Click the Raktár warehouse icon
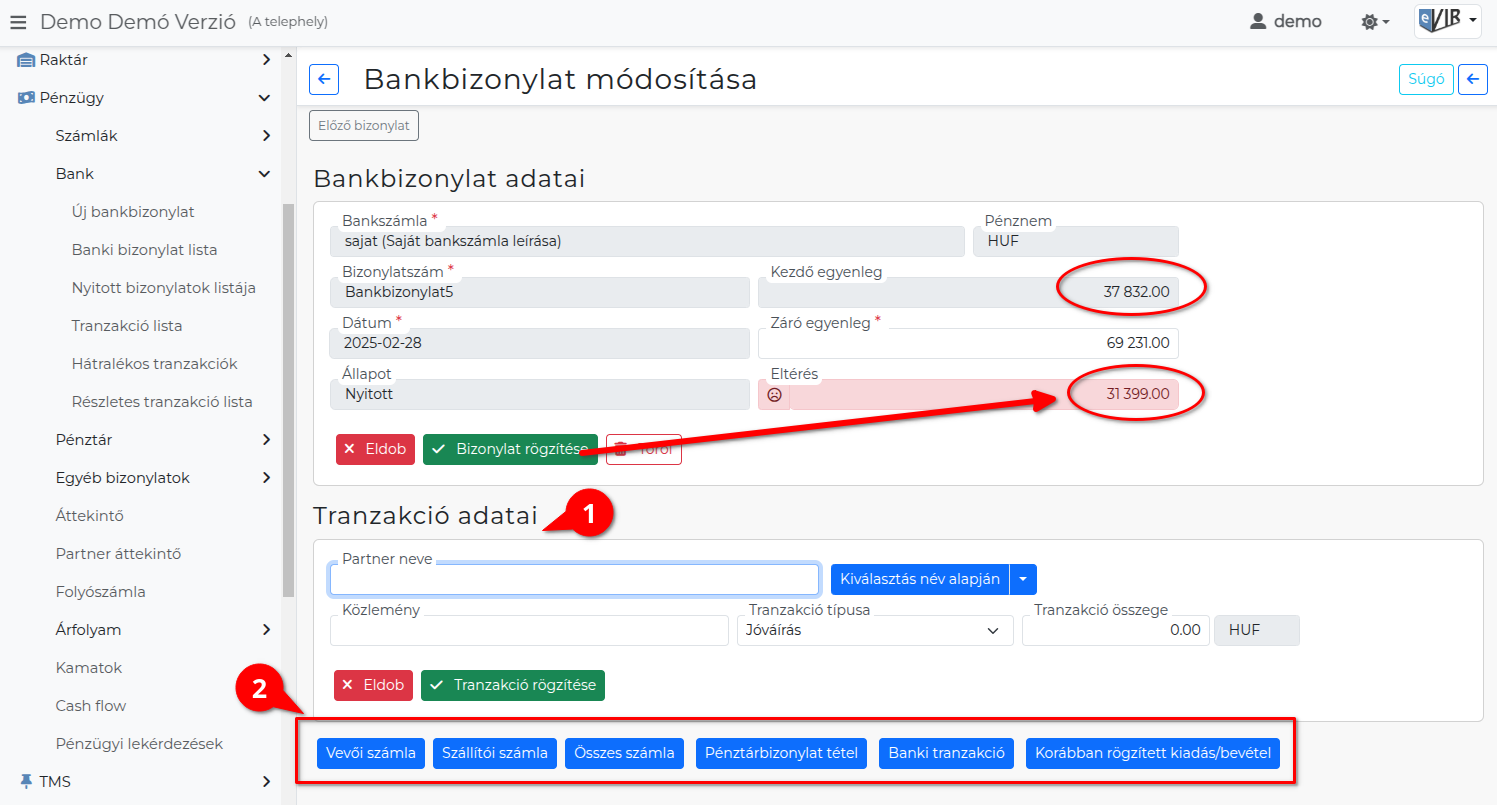This screenshot has height=805, width=1497. (x=26, y=60)
